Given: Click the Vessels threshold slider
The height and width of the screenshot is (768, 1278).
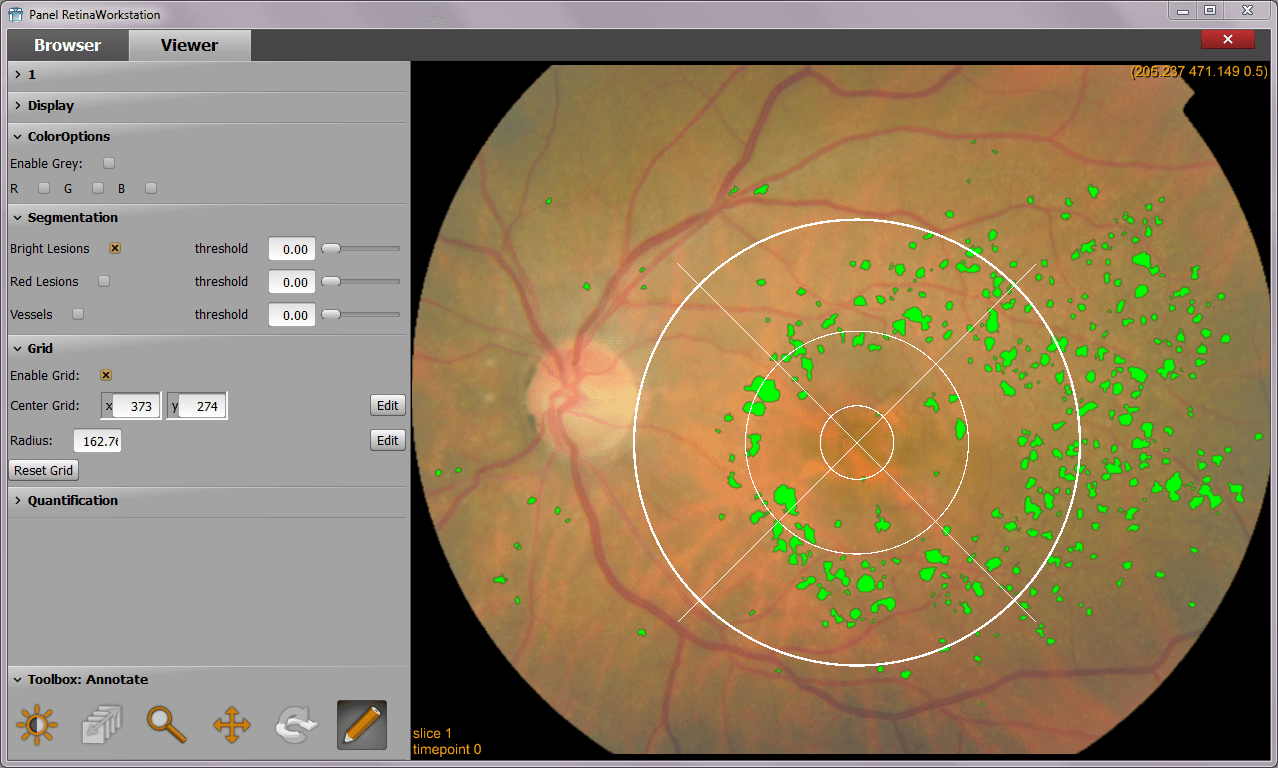Looking at the screenshot, I should (360, 314).
